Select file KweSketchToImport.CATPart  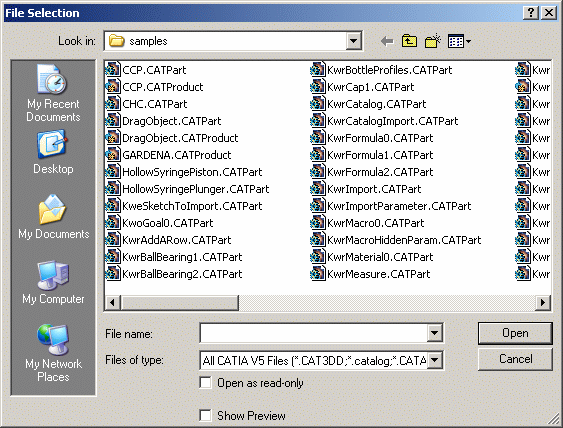click(184, 206)
